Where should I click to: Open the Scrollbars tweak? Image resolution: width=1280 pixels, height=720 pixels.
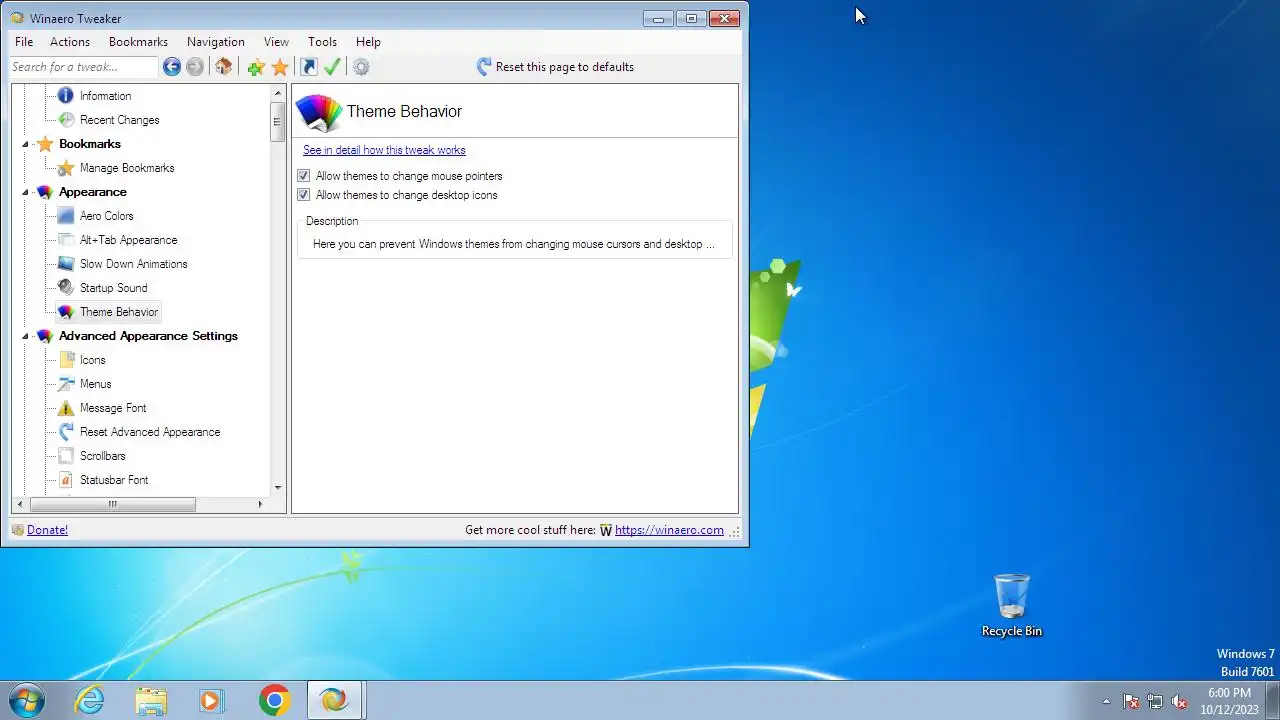102,456
